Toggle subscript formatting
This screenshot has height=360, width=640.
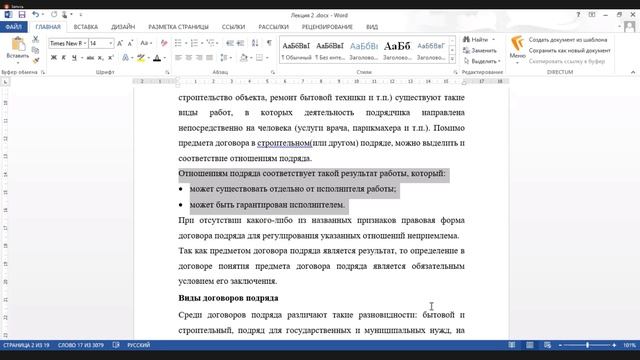click(x=100, y=58)
